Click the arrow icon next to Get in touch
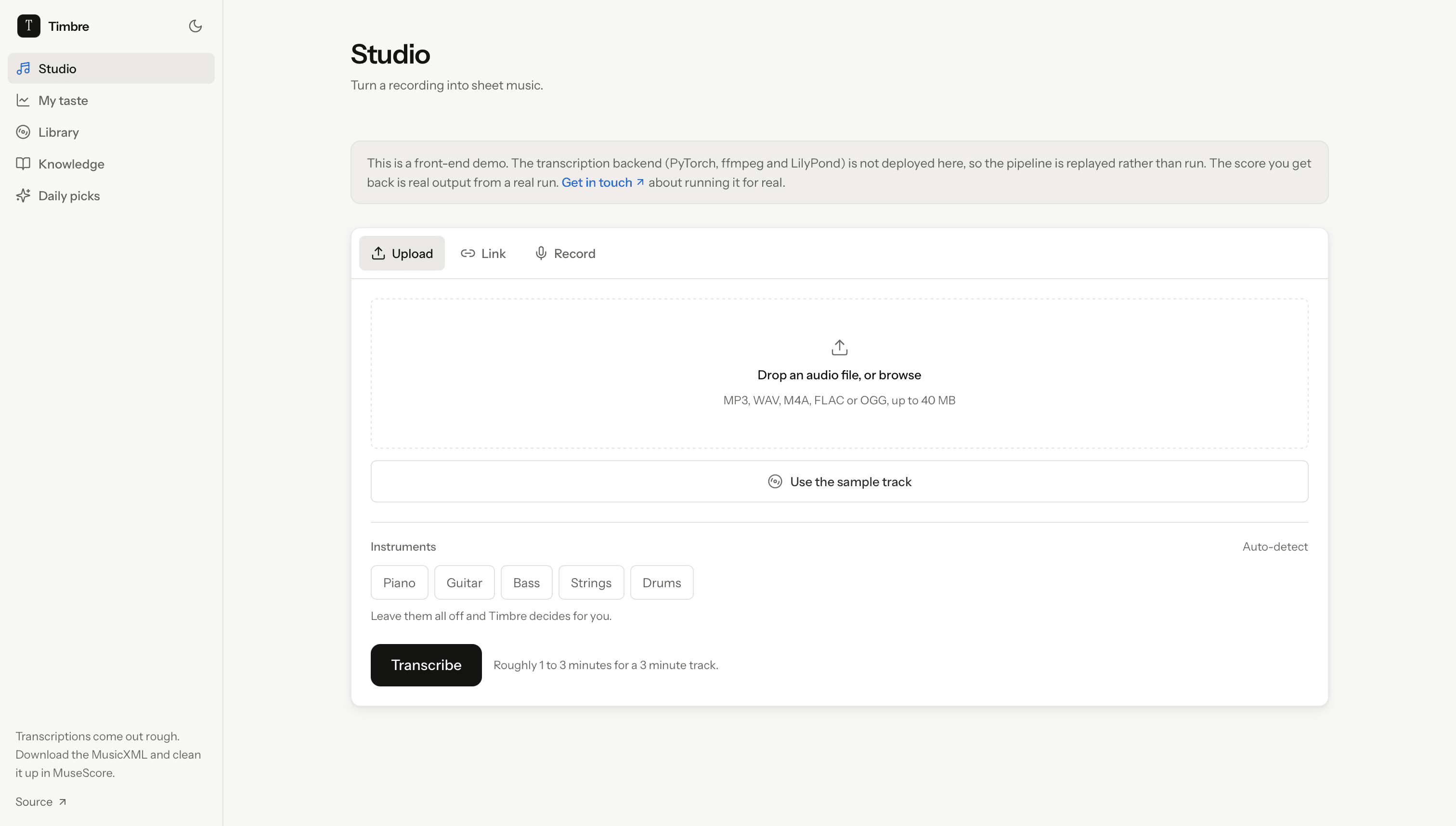 640,182
